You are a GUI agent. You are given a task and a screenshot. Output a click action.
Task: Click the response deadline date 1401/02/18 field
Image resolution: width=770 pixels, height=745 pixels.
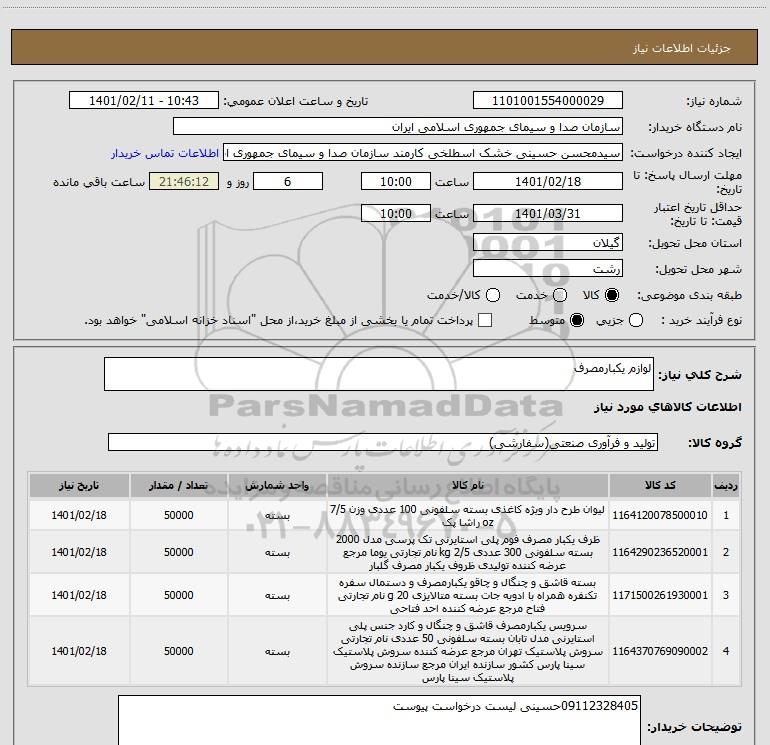coord(548,181)
